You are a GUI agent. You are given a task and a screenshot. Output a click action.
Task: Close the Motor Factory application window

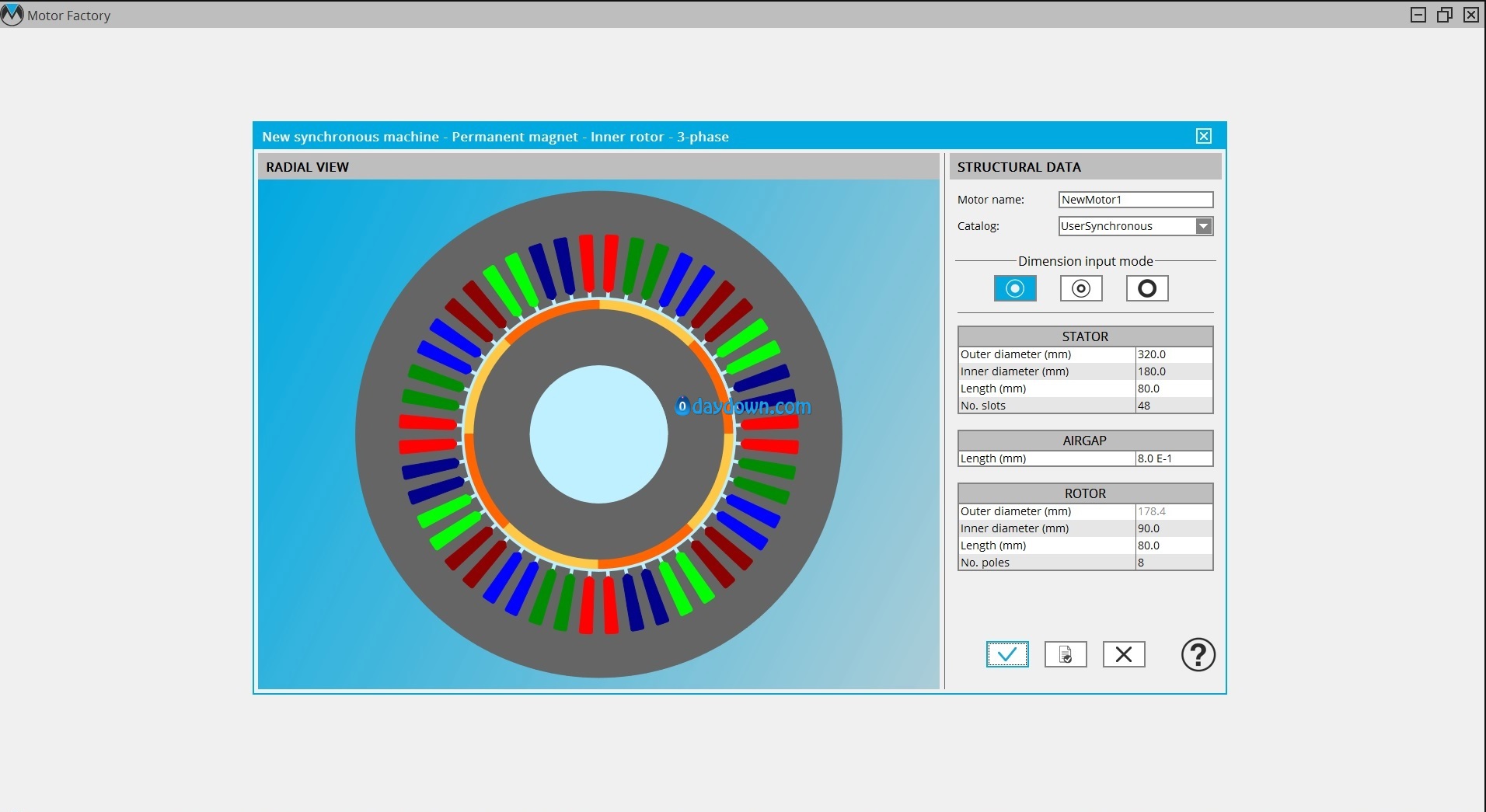click(x=1471, y=15)
